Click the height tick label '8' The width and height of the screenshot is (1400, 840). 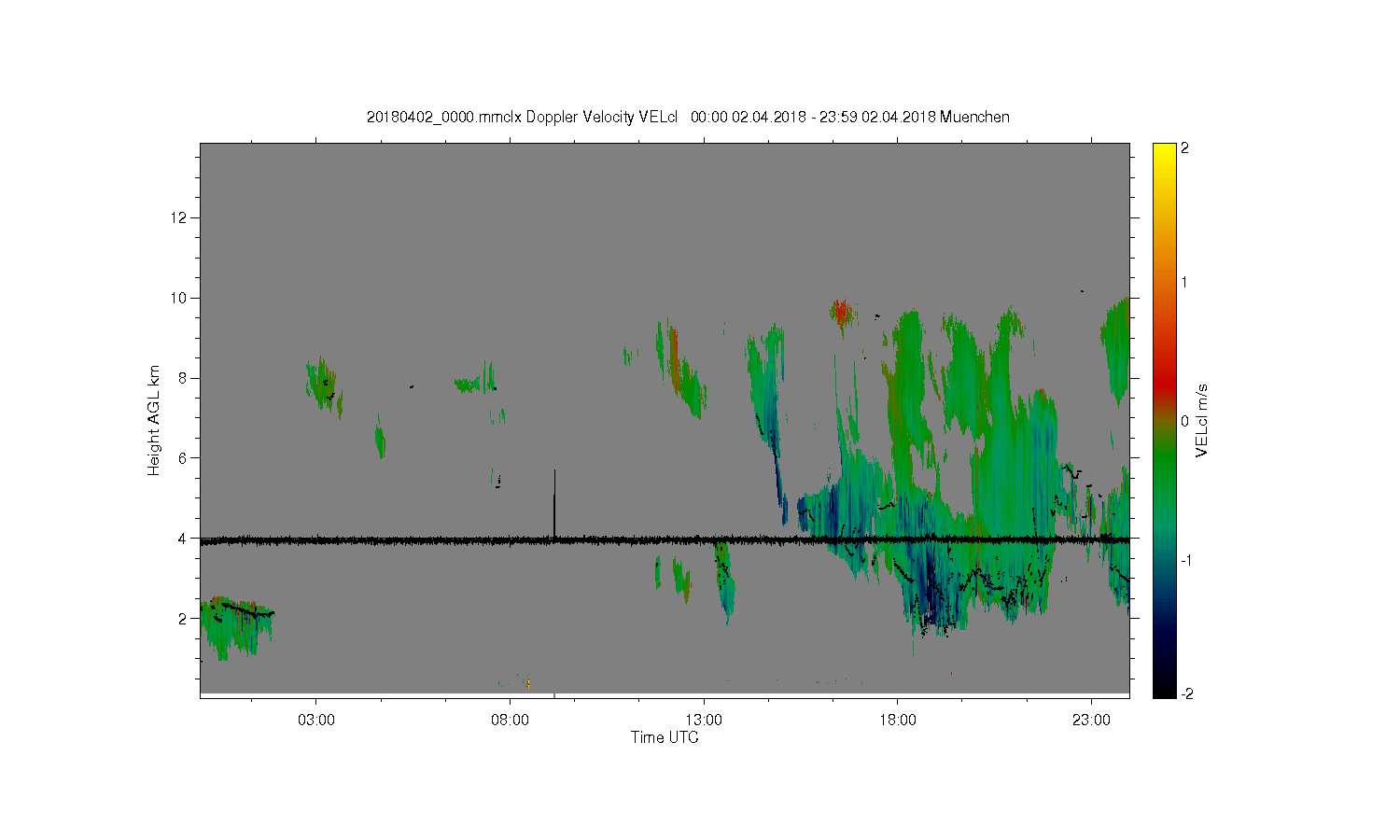184,378
